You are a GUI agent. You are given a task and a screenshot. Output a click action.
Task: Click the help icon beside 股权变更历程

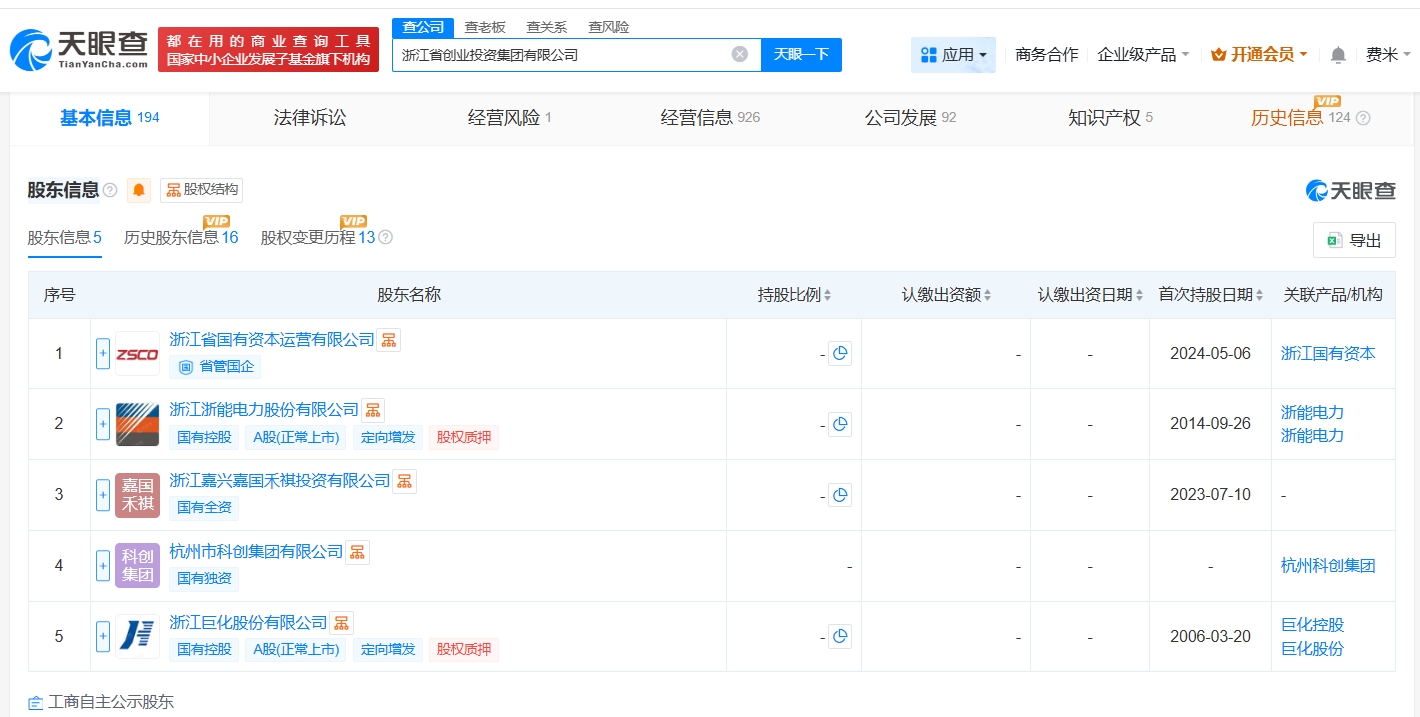(386, 238)
